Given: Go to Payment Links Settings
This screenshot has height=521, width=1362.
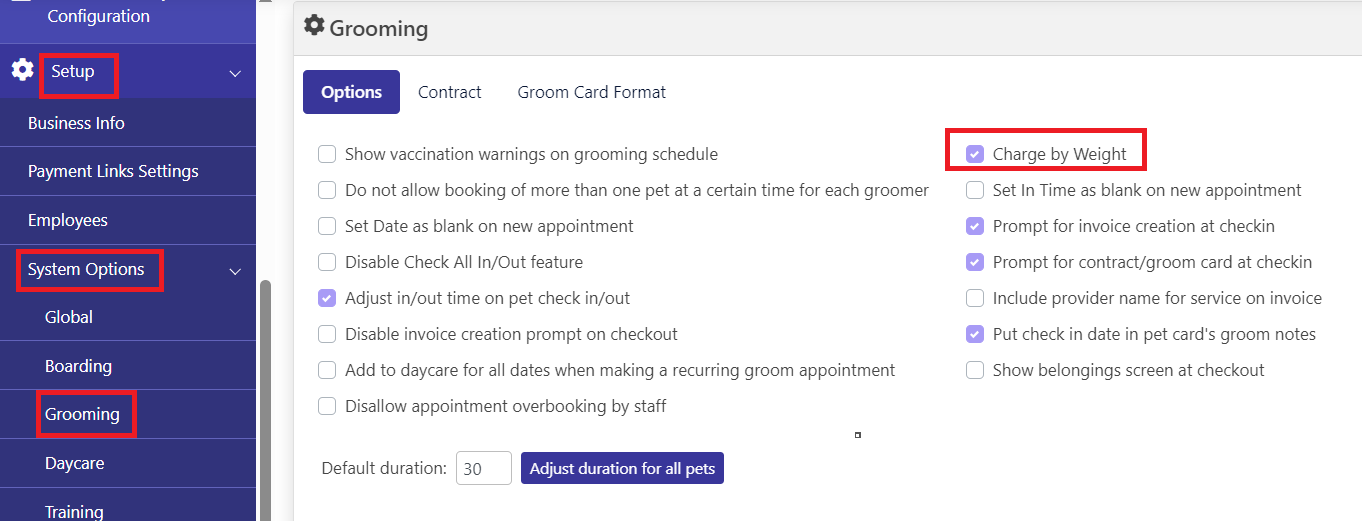Looking at the screenshot, I should [x=113, y=171].
